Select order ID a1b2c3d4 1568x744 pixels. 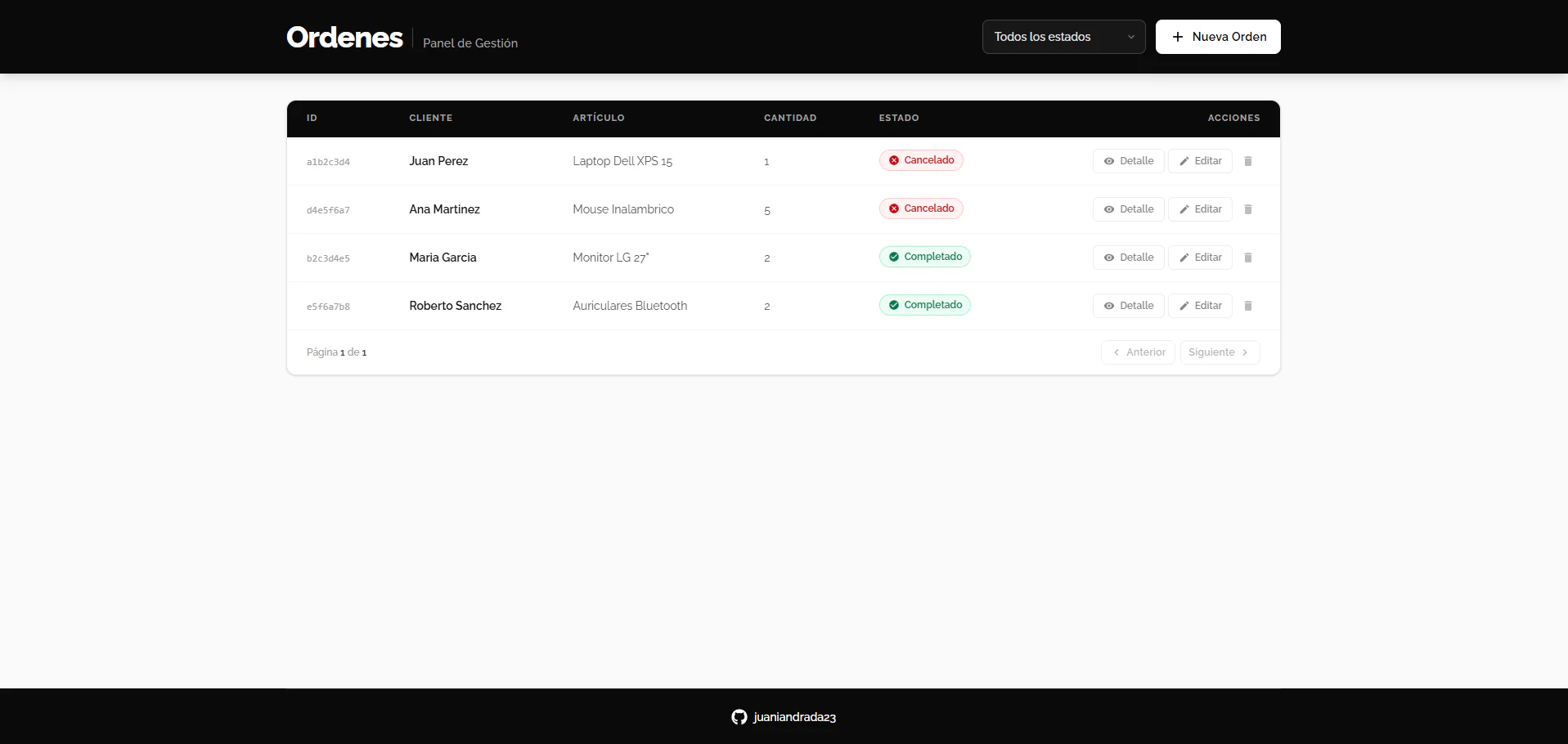click(x=328, y=162)
